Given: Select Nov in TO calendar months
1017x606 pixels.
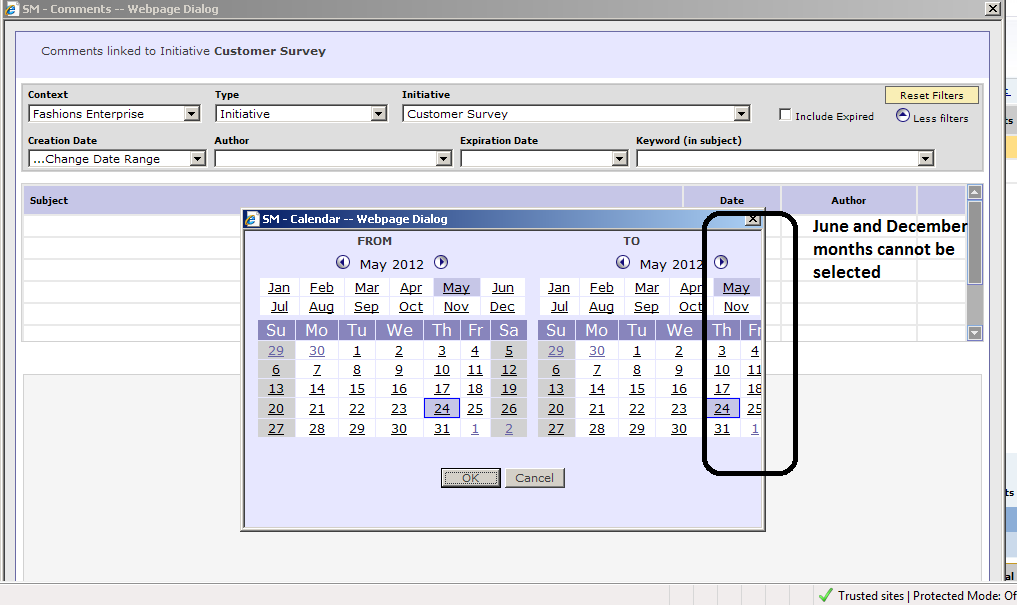Looking at the screenshot, I should [736, 306].
